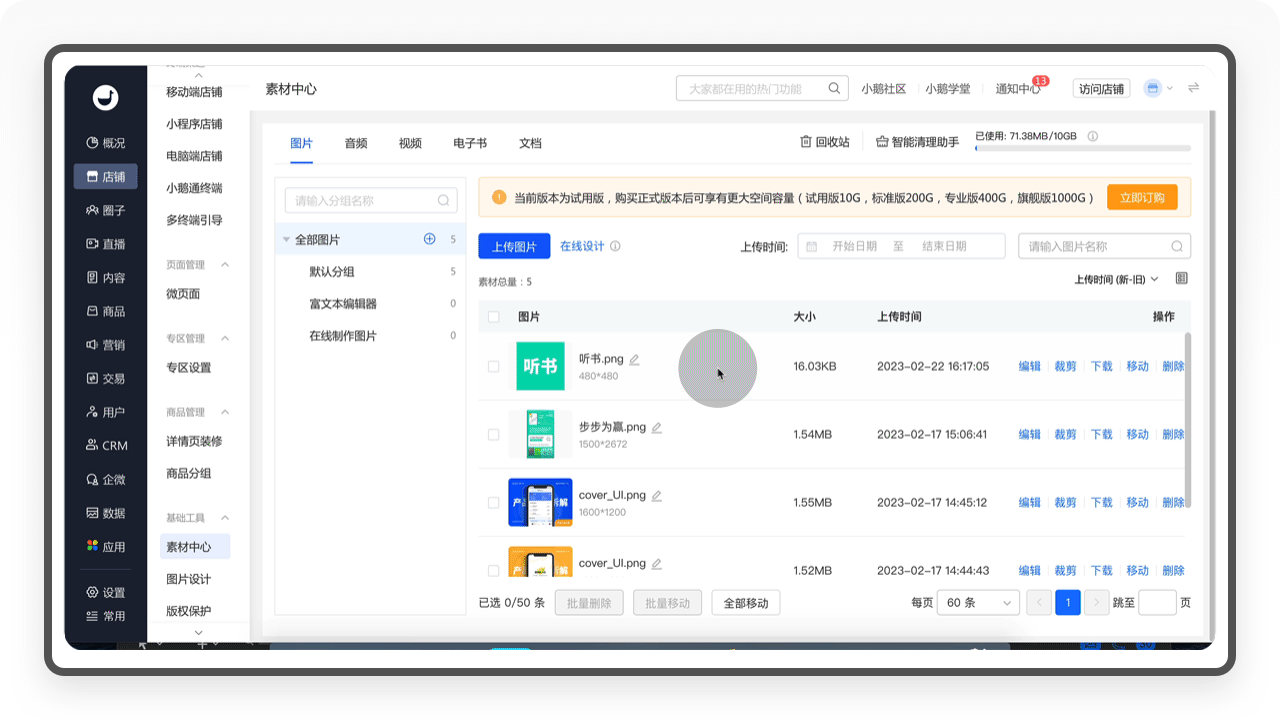Open 应用 in the sidebar

click(105, 547)
